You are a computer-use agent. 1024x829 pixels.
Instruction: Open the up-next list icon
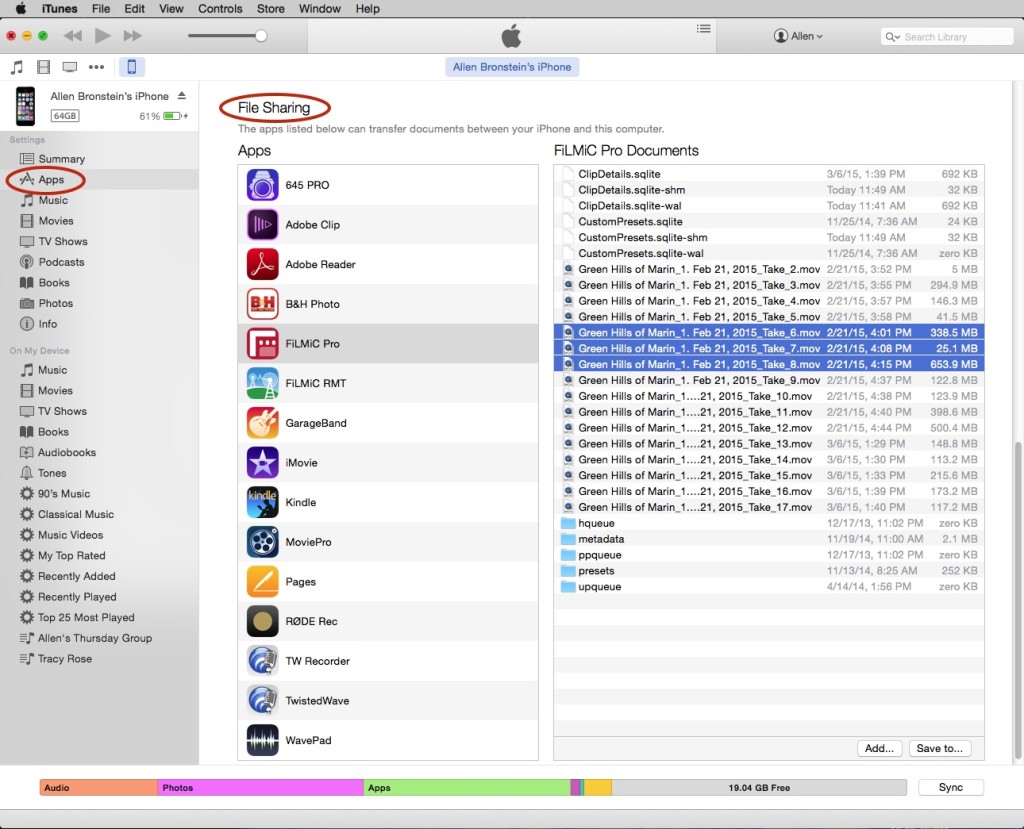tap(703, 29)
